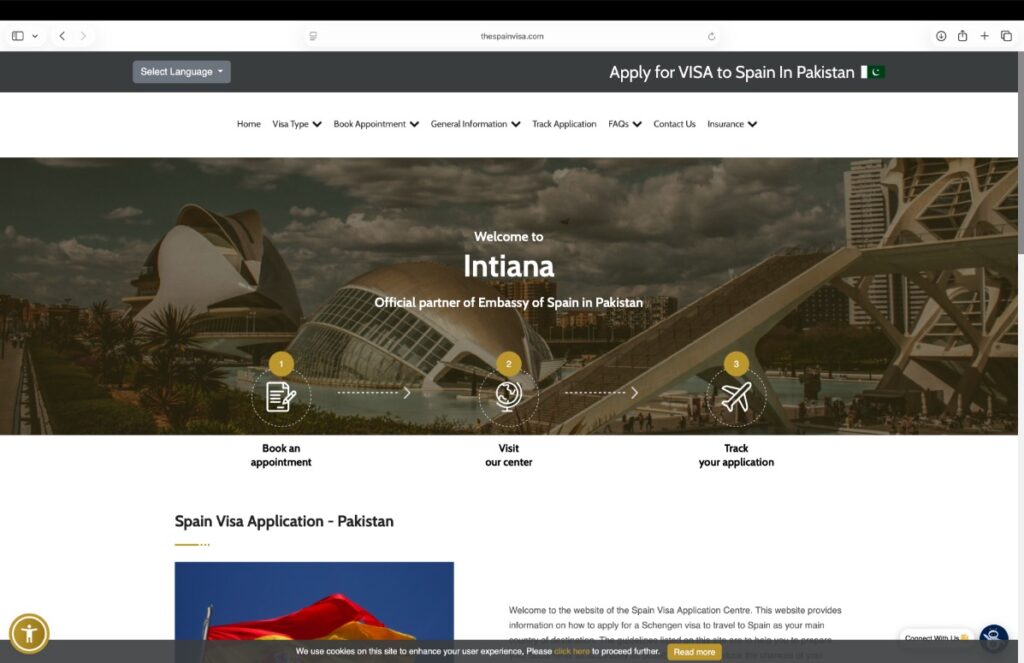Click the browser forward arrow
This screenshot has height=663, width=1024.
click(x=83, y=36)
